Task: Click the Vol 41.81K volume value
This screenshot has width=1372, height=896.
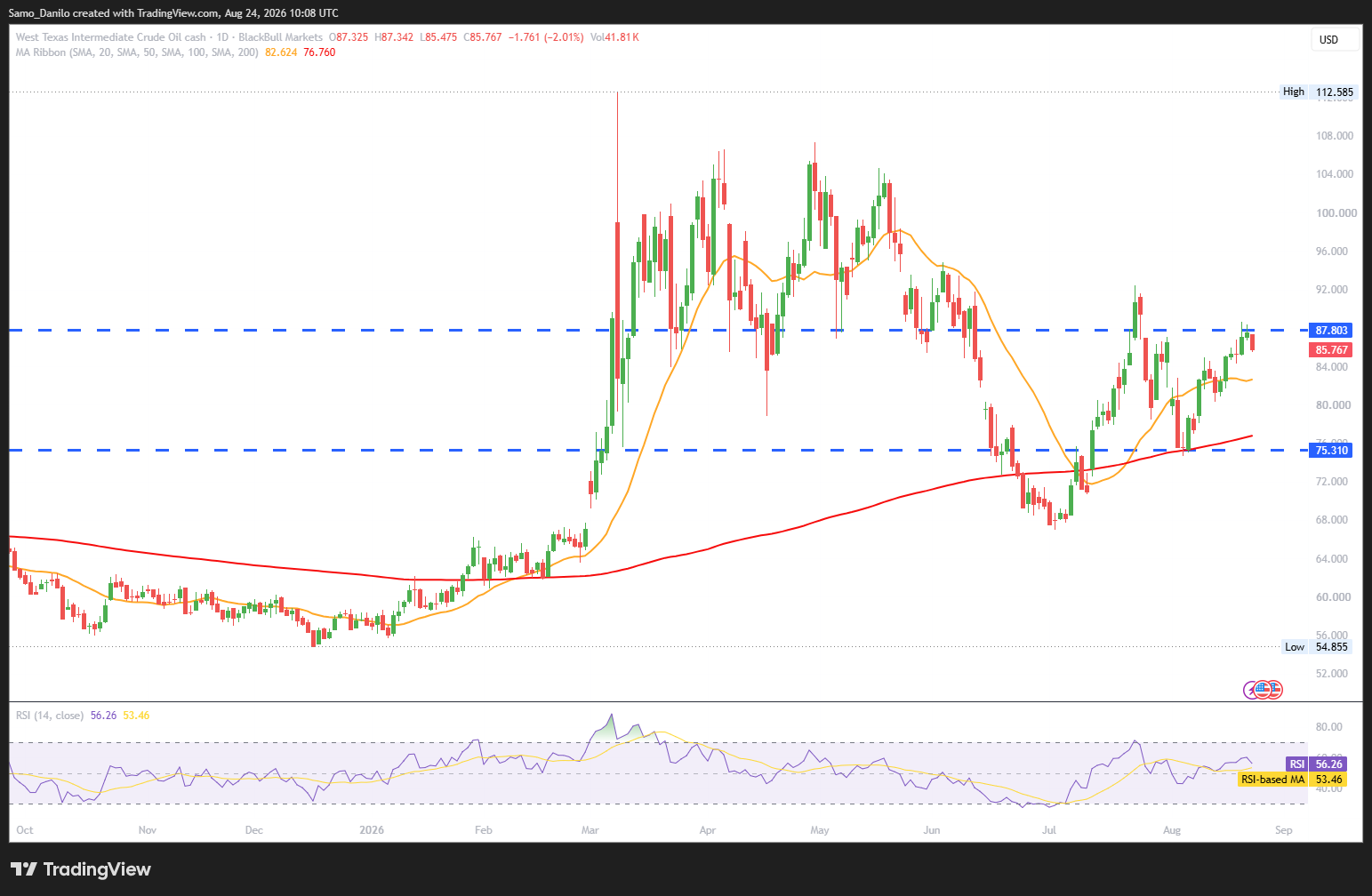Action: click(614, 37)
